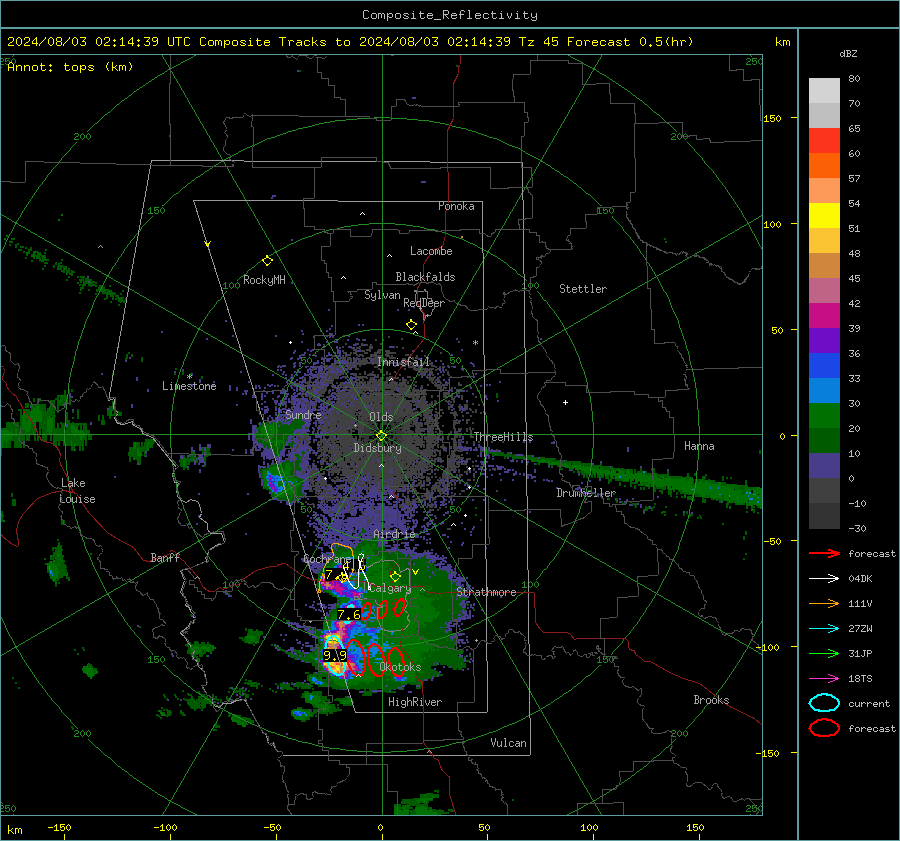
Task: Click the Cochrane city label
Action: pyautogui.click(x=327, y=559)
